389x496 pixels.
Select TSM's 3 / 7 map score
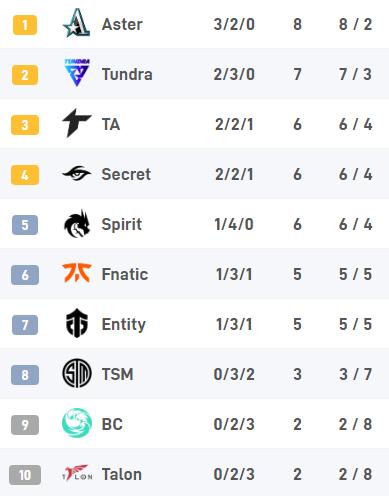point(355,374)
